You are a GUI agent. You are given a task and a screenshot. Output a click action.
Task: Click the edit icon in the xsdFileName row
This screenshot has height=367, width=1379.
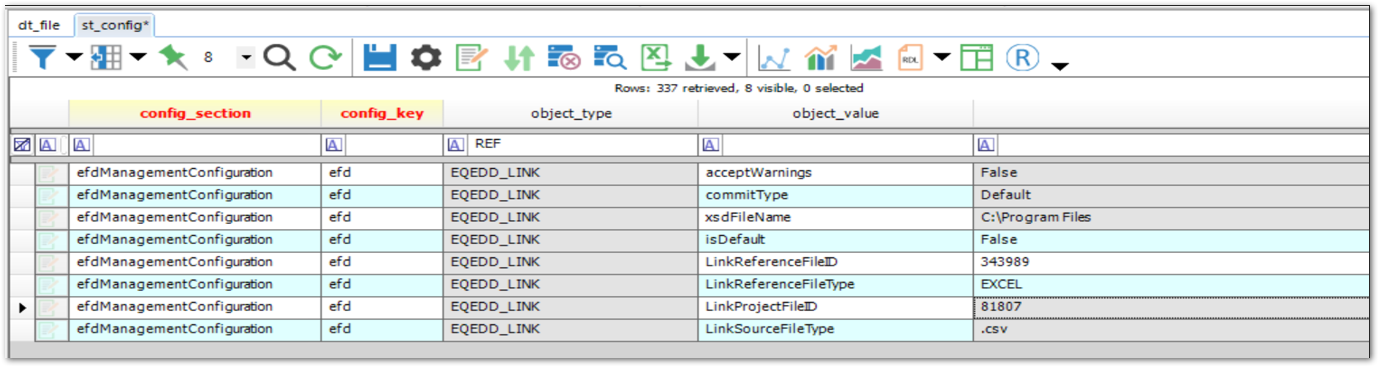coord(49,217)
